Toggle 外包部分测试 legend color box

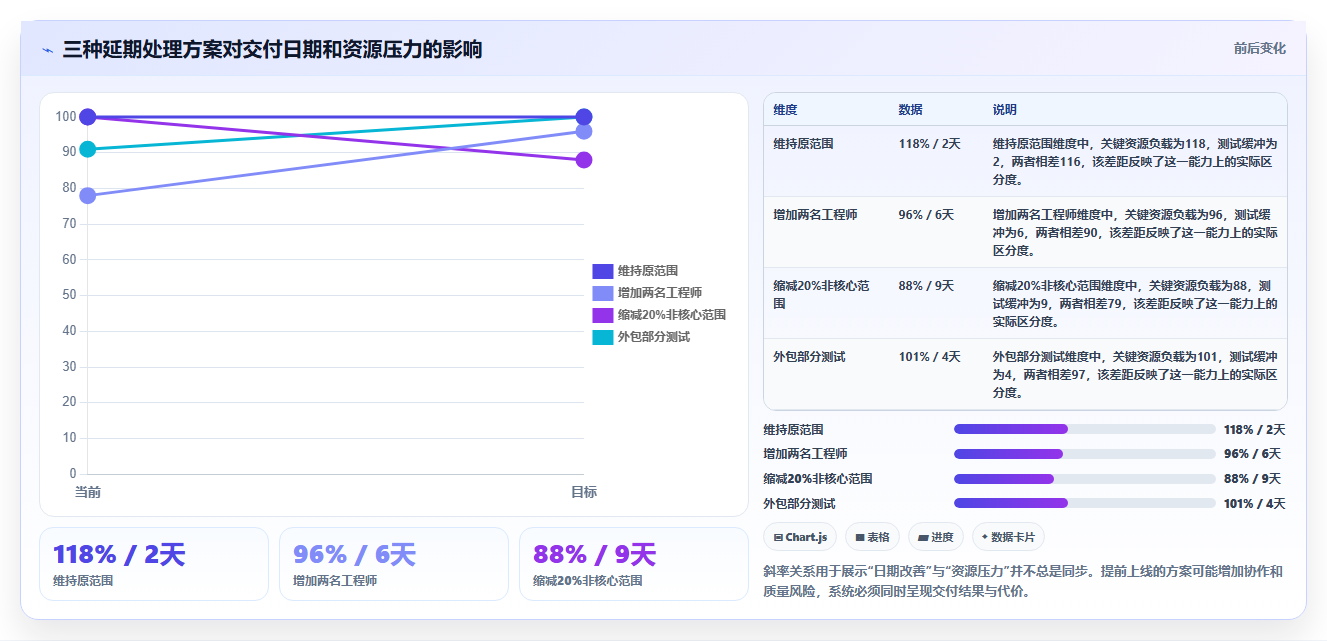point(602,337)
